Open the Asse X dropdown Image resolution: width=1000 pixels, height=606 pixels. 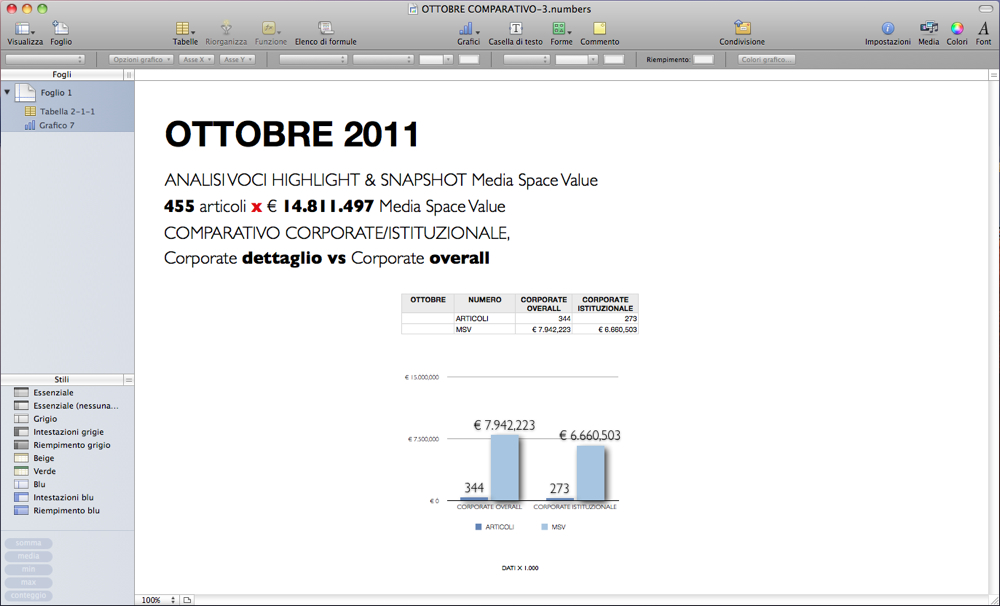197,60
